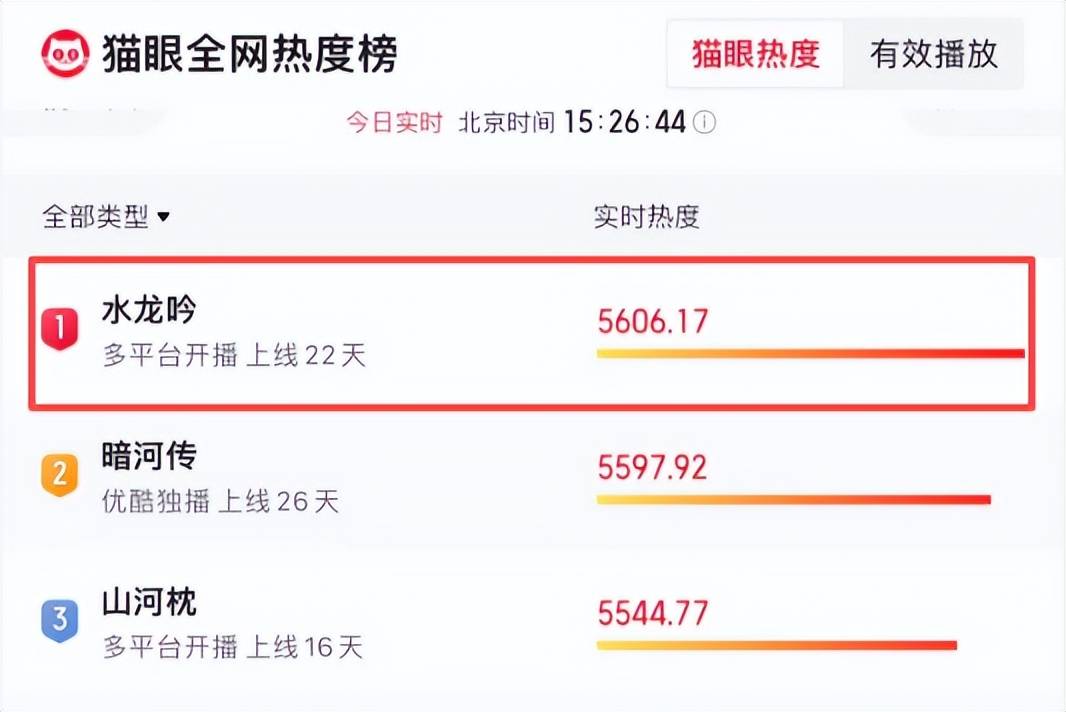Click the 水龙吟 heat progress bar
The height and width of the screenshot is (712, 1066).
[x=810, y=353]
